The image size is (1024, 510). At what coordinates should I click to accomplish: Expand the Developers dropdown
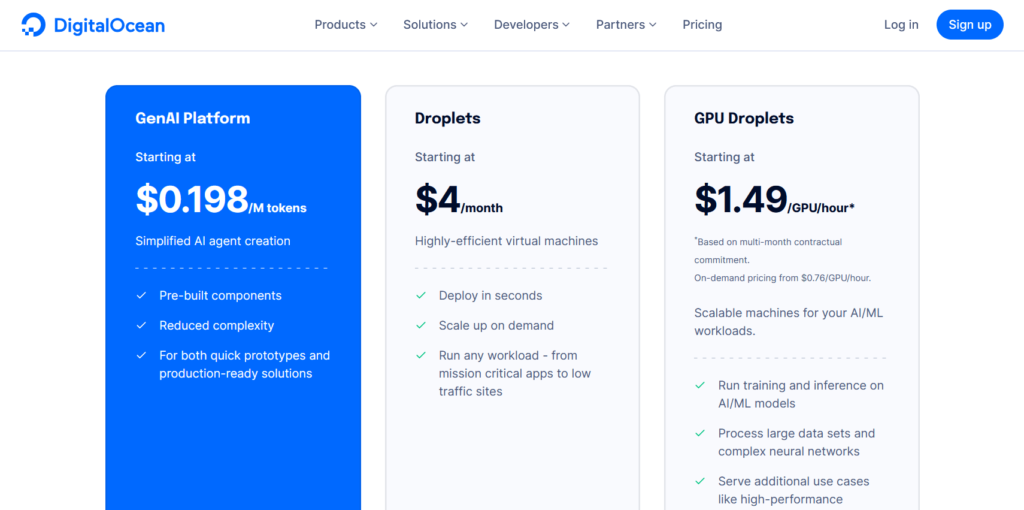(531, 25)
